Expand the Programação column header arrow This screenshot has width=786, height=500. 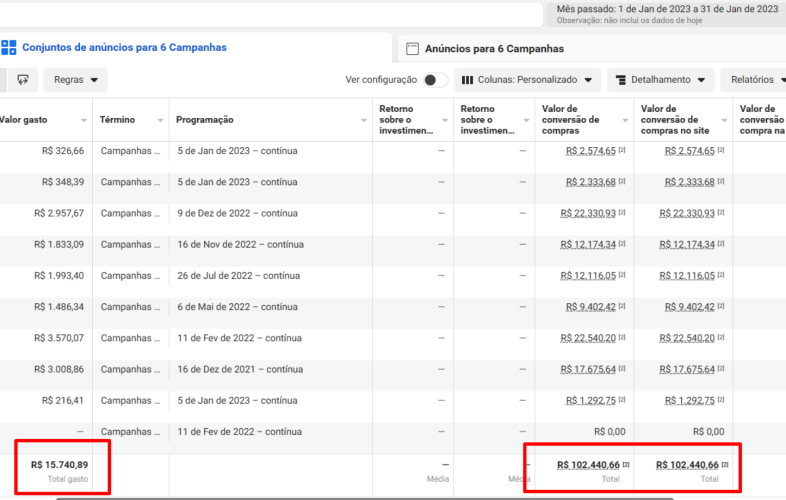click(363, 120)
